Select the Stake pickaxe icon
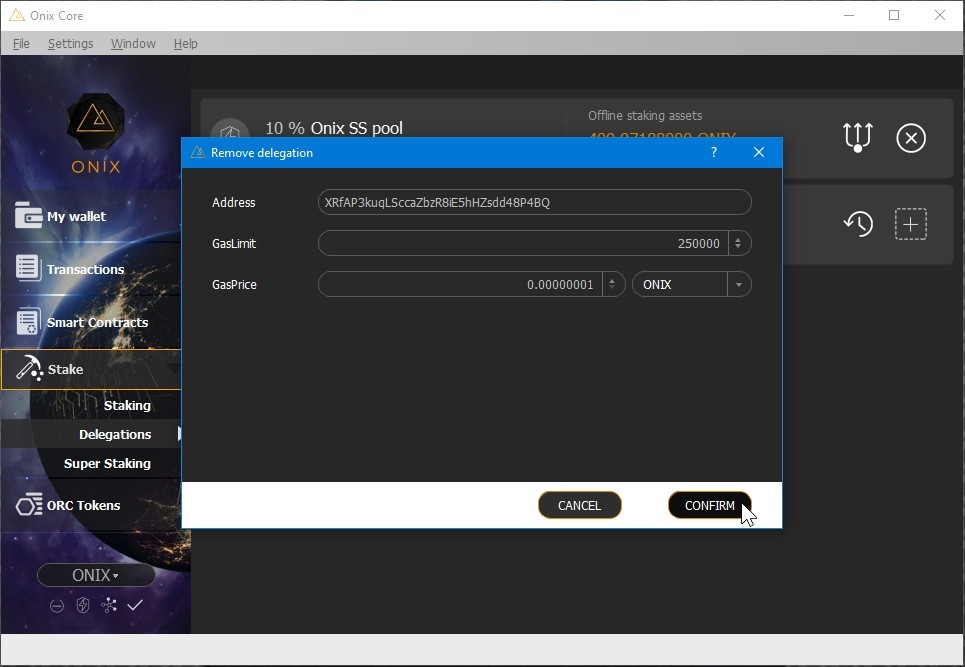965x667 pixels. [x=28, y=369]
